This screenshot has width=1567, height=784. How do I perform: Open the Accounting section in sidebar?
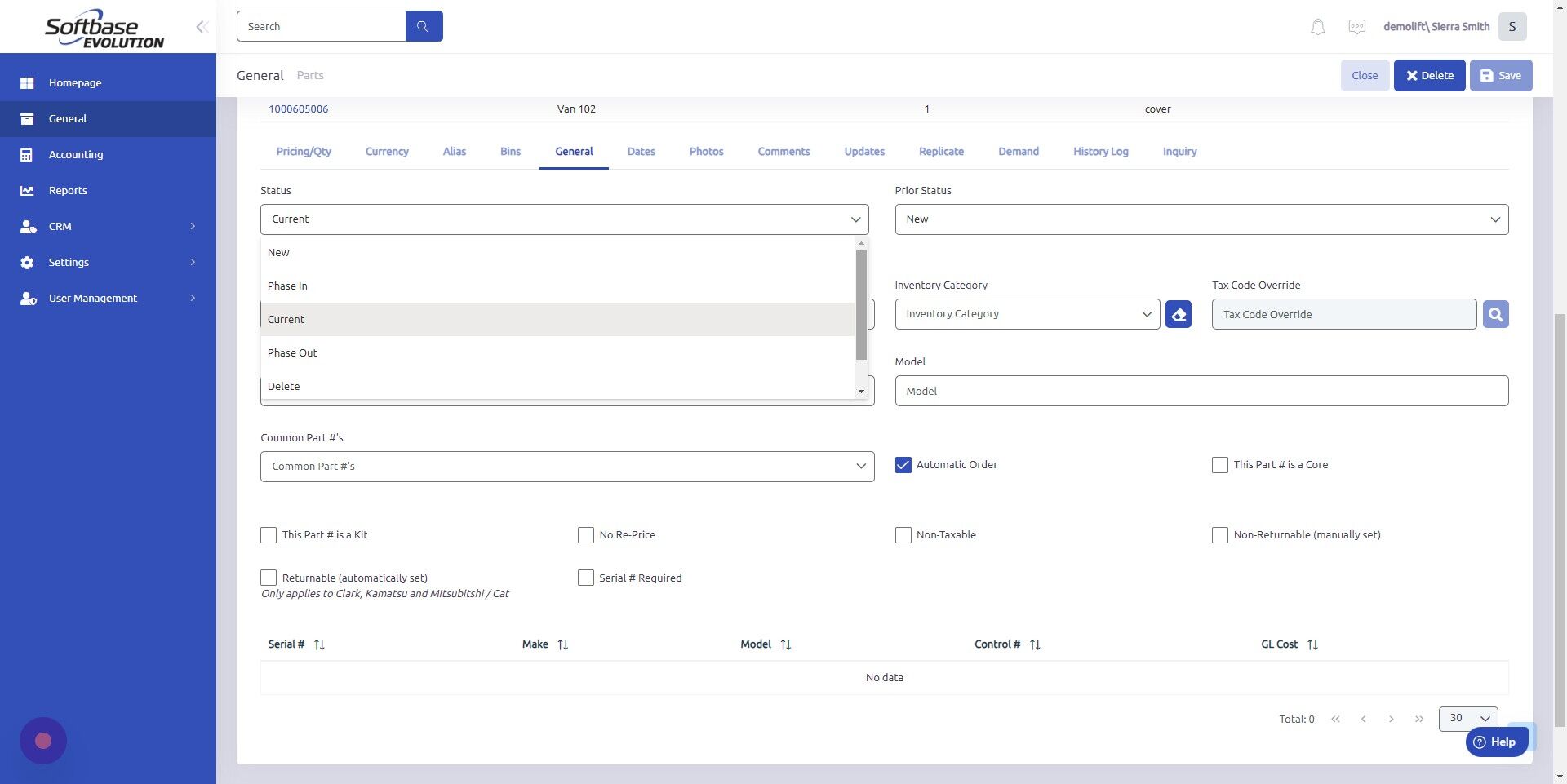tap(76, 154)
